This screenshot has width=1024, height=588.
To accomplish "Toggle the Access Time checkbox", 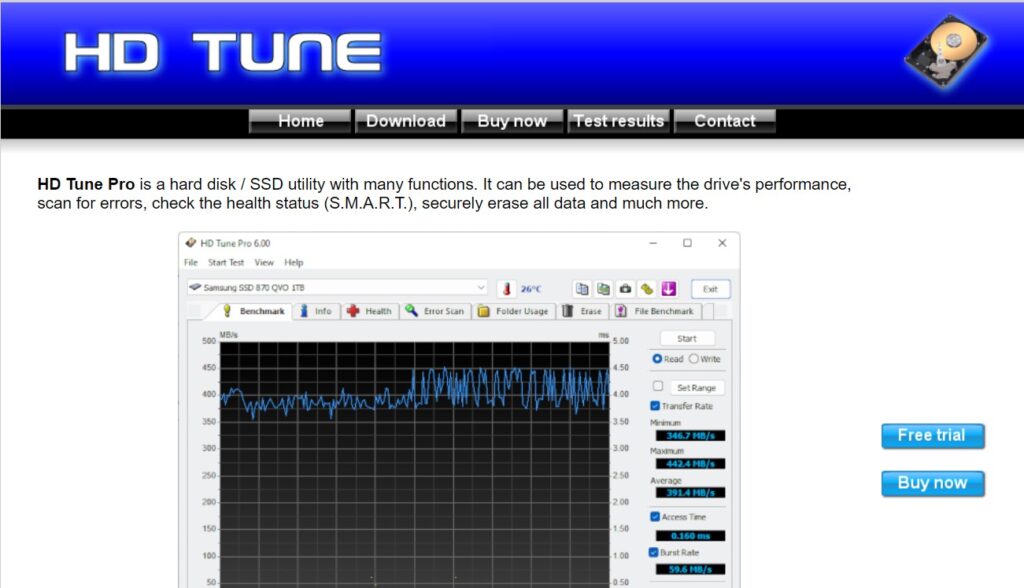I will click(x=655, y=517).
